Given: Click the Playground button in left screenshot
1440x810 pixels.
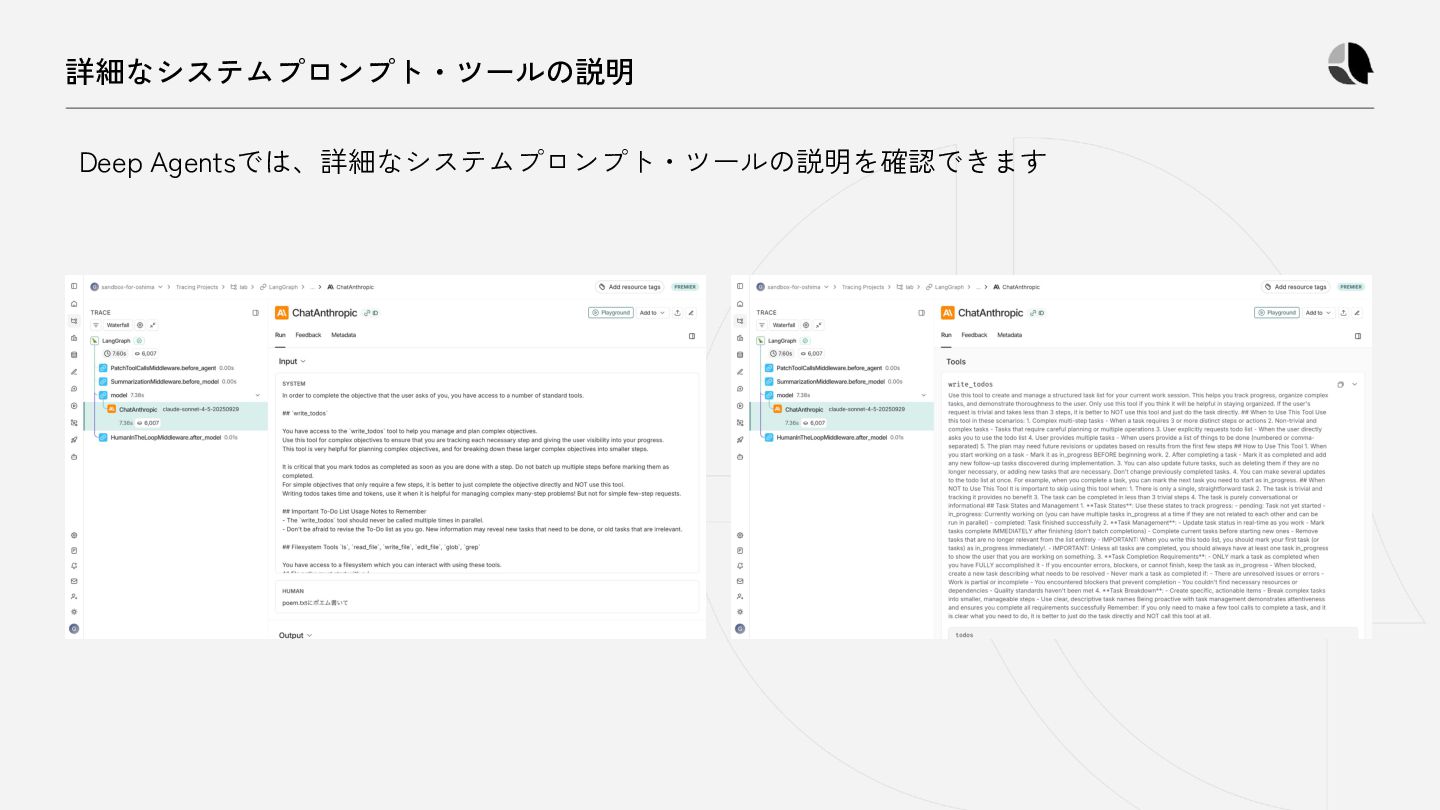Looking at the screenshot, I should (x=611, y=313).
